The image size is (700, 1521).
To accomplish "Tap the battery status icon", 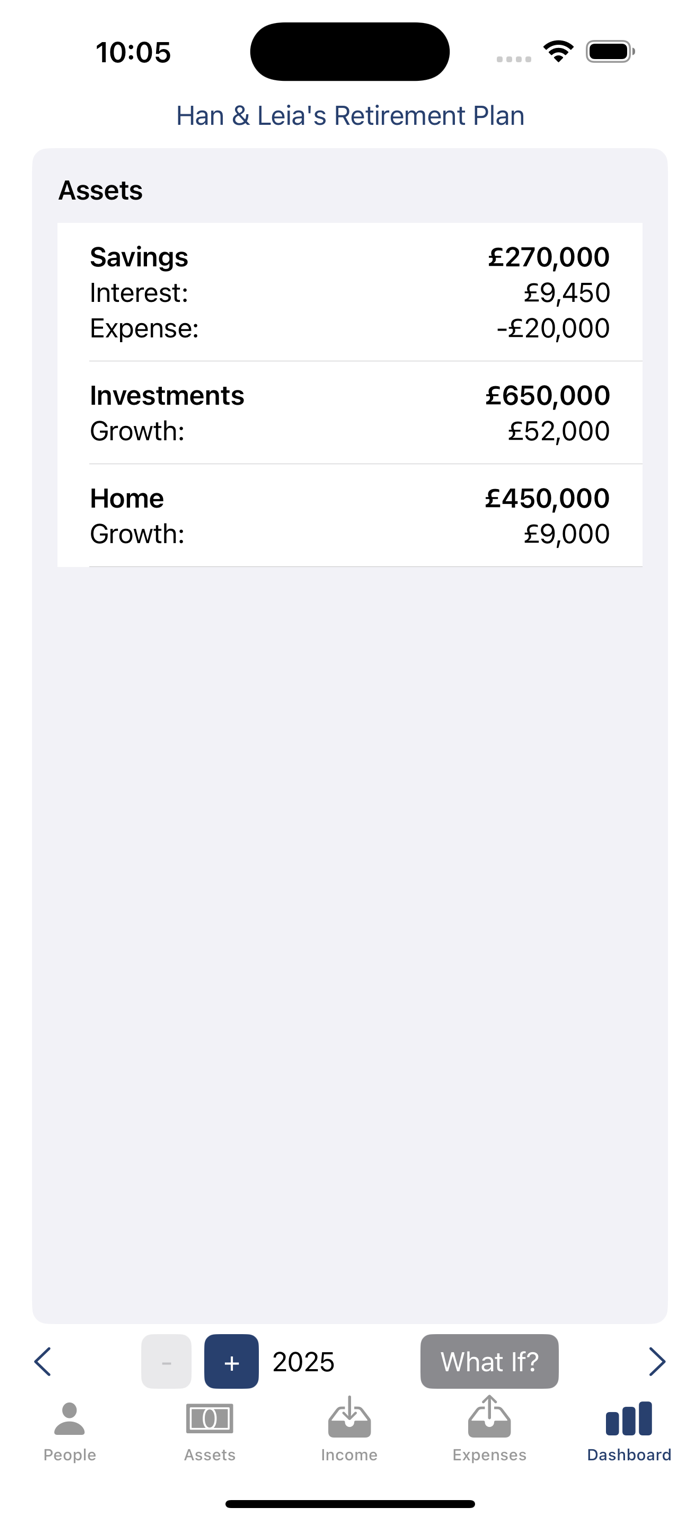I will (x=610, y=51).
